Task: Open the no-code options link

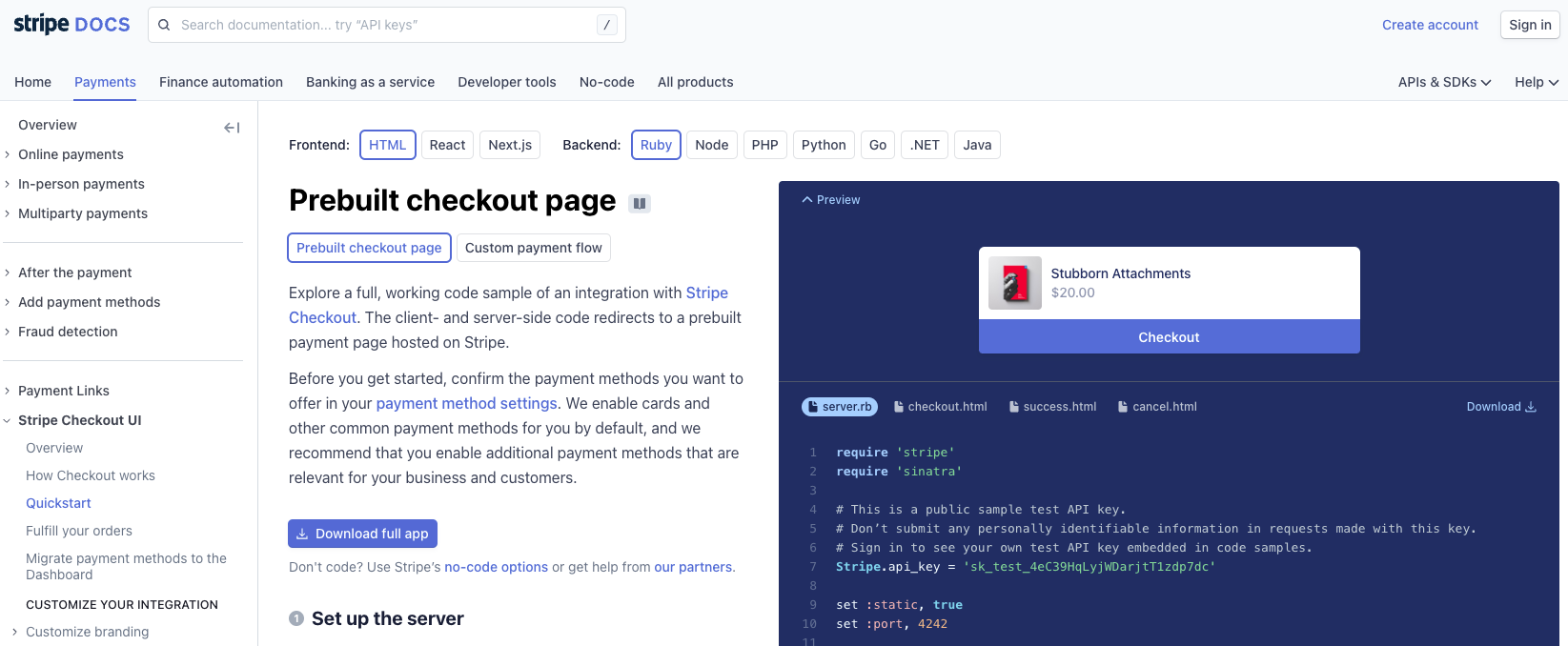Action: pos(496,567)
